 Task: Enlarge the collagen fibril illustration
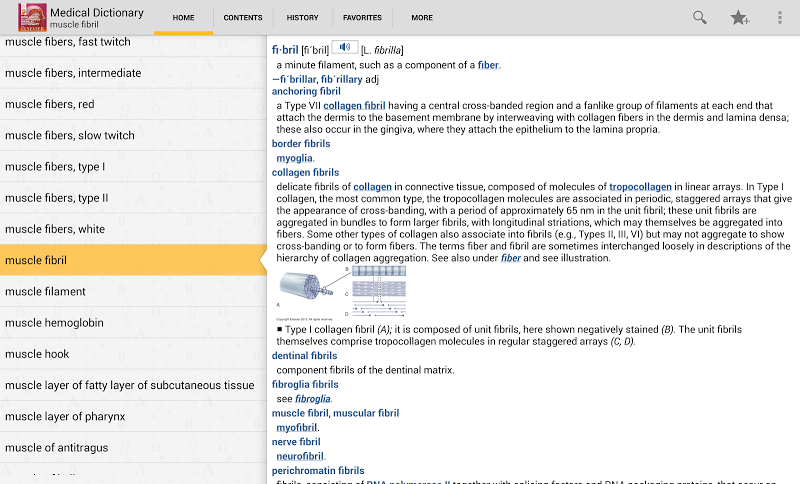pos(341,293)
